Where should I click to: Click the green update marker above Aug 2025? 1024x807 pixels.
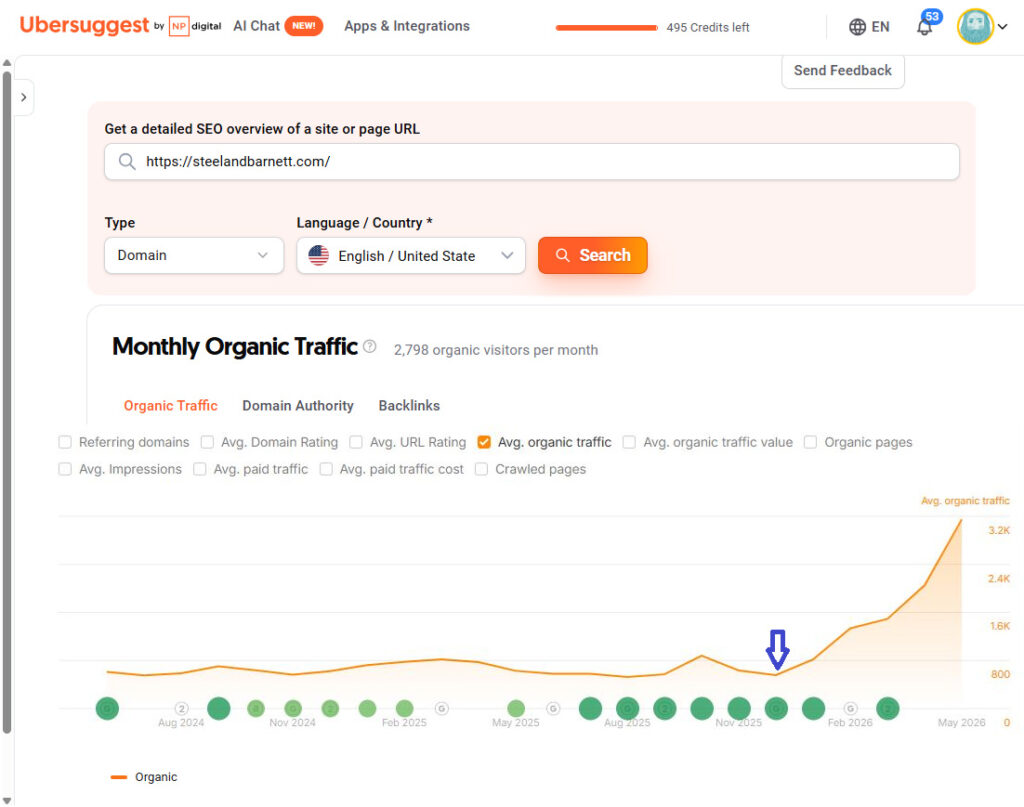coord(628,708)
